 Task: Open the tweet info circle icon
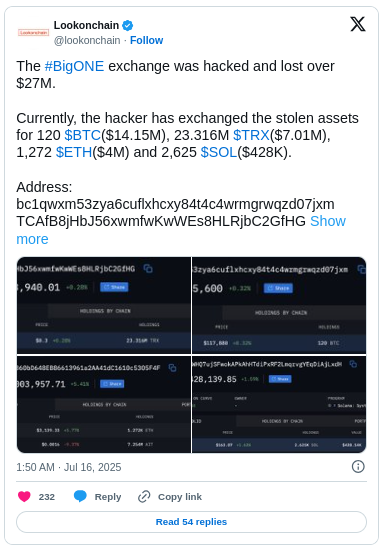[358, 466]
